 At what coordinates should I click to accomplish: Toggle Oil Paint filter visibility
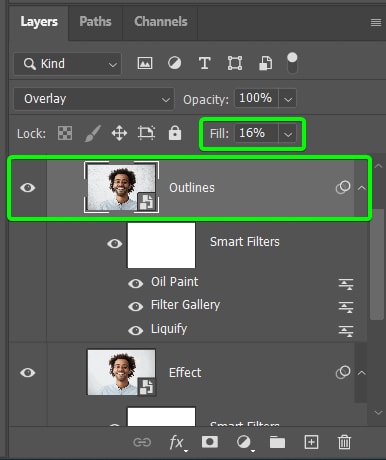(x=135, y=284)
